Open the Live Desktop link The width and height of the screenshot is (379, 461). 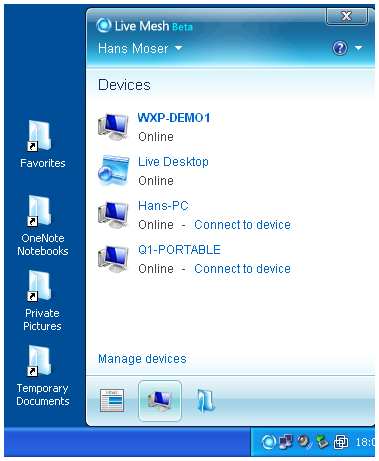pyautogui.click(x=173, y=162)
